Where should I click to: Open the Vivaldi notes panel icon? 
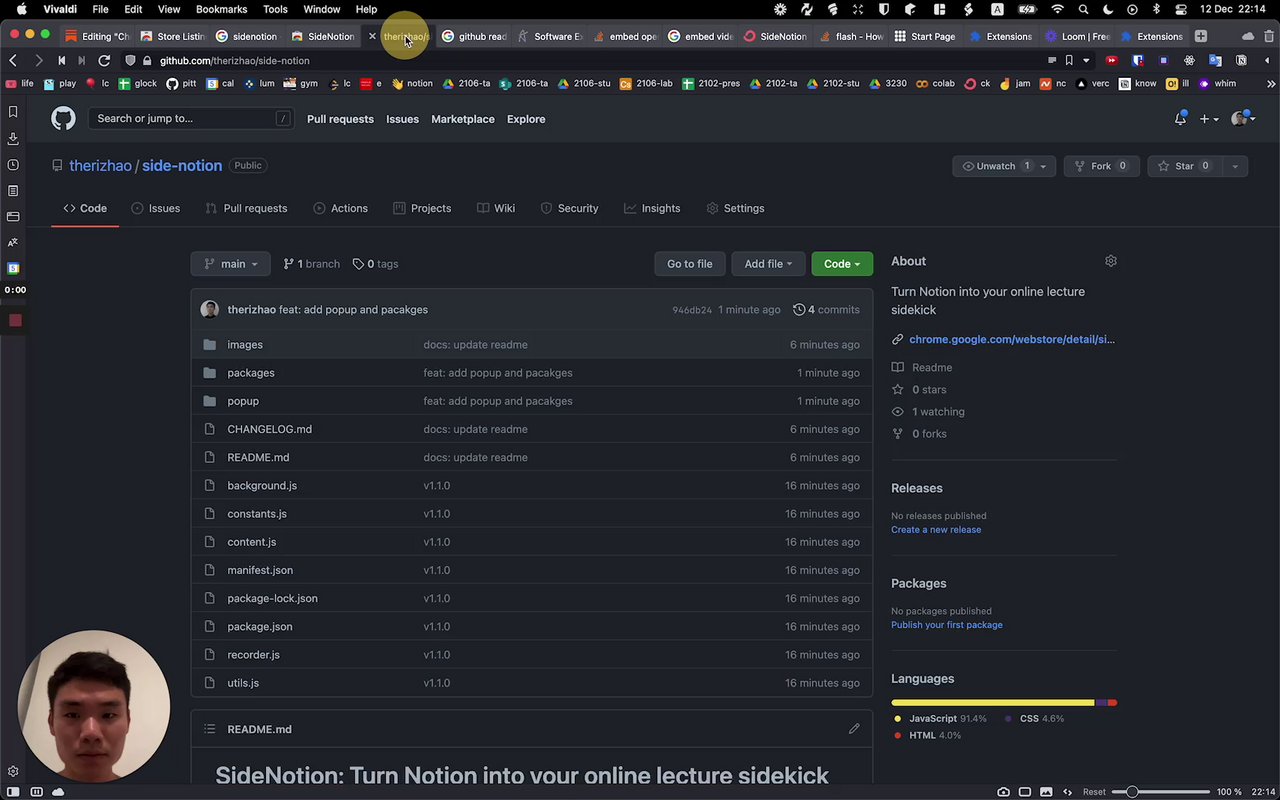click(13, 190)
